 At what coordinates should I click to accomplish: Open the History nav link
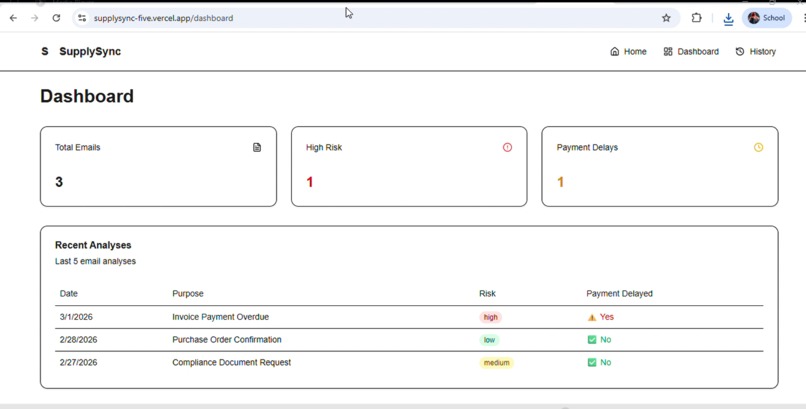point(755,51)
